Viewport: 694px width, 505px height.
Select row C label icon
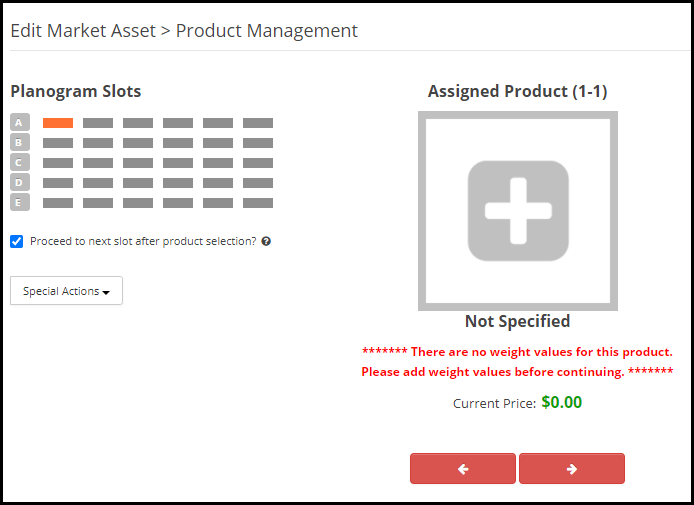(x=20, y=162)
